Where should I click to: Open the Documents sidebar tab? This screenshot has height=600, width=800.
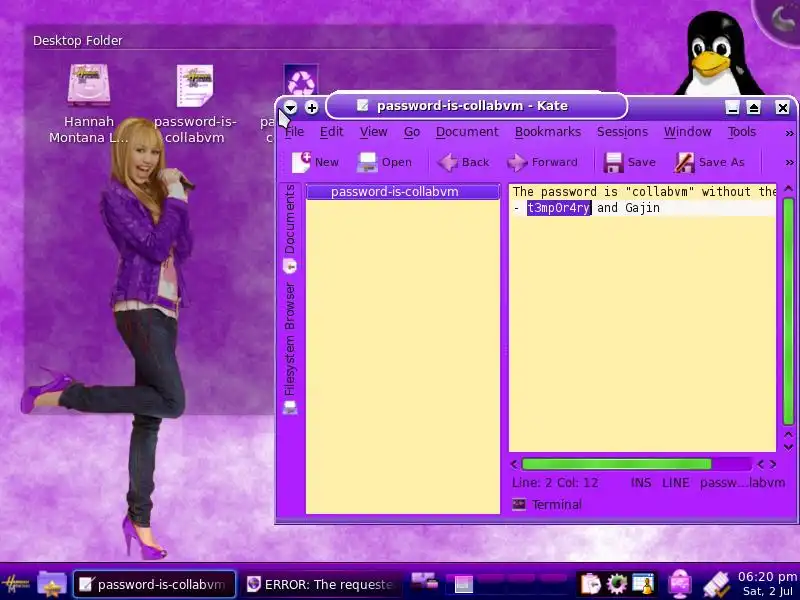(x=290, y=228)
